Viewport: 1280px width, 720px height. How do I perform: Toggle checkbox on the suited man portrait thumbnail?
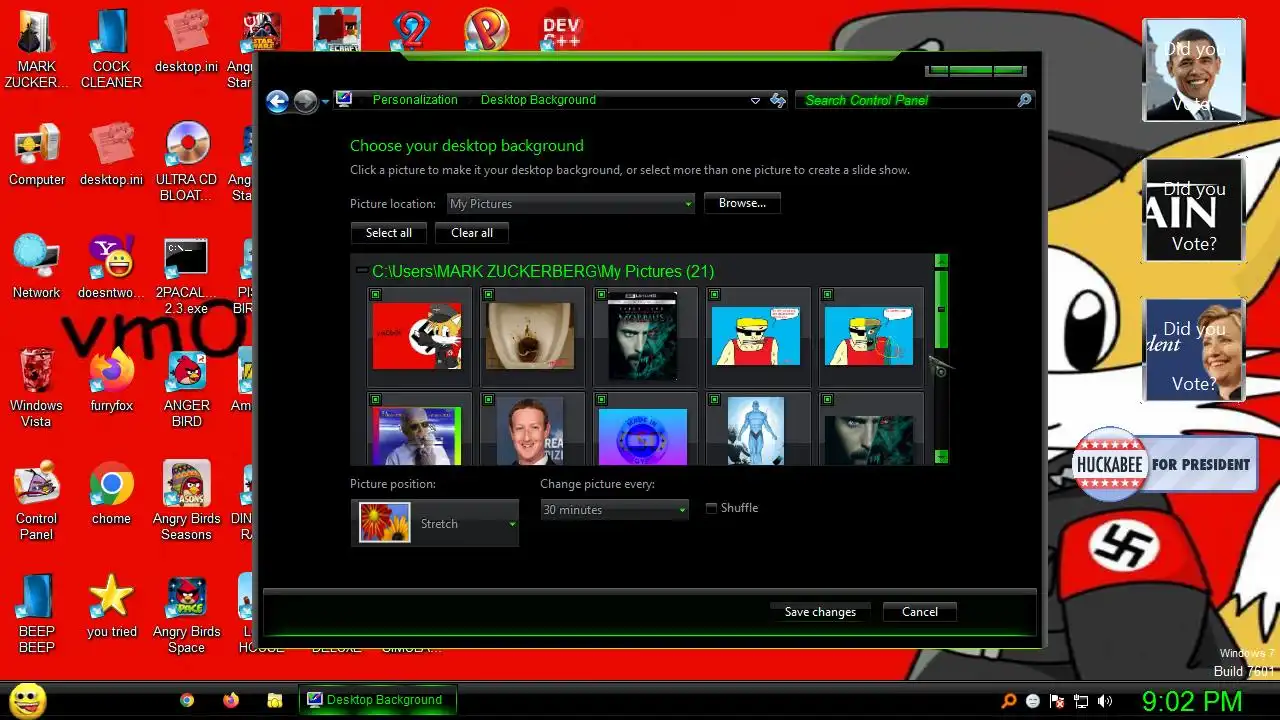click(488, 399)
